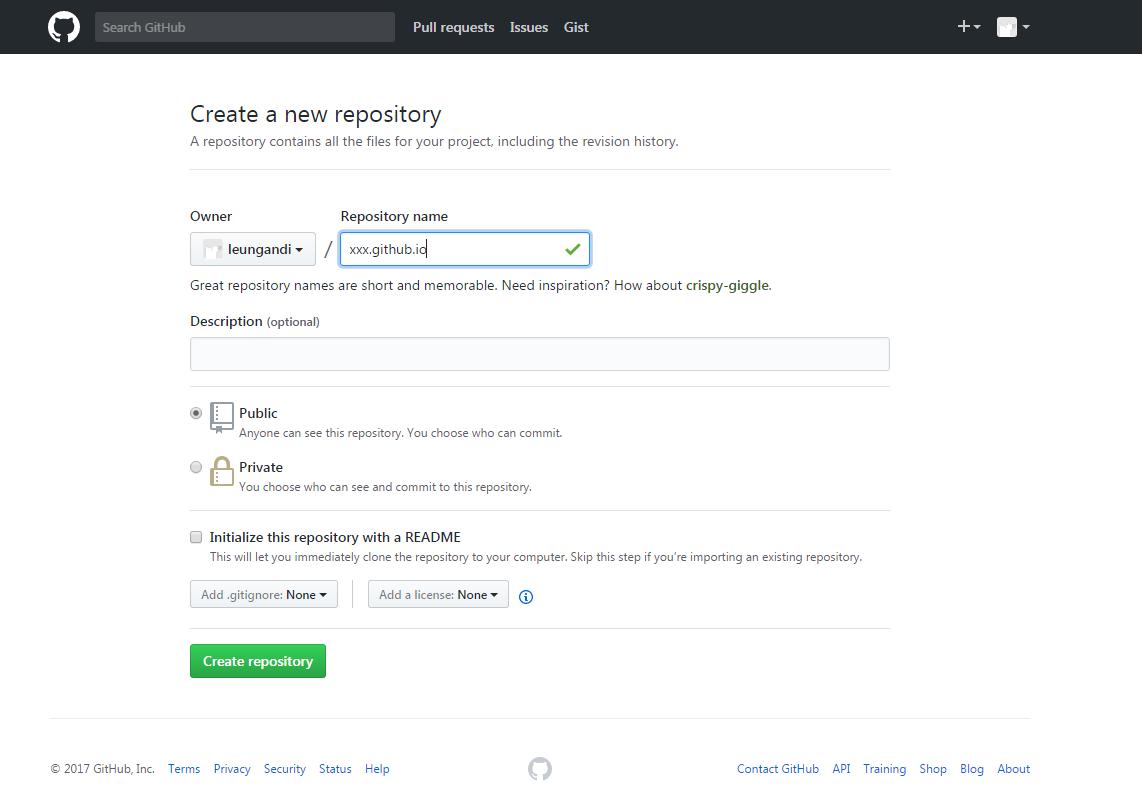Image resolution: width=1142 pixels, height=805 pixels.
Task: Click the license info icon
Action: click(x=526, y=597)
